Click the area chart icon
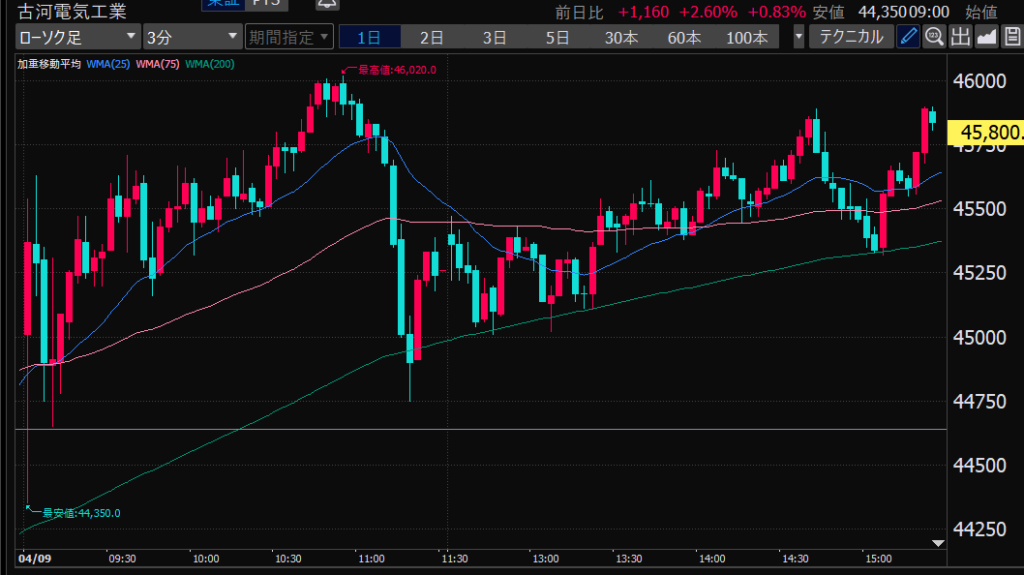The width and height of the screenshot is (1024, 575). tap(986, 38)
